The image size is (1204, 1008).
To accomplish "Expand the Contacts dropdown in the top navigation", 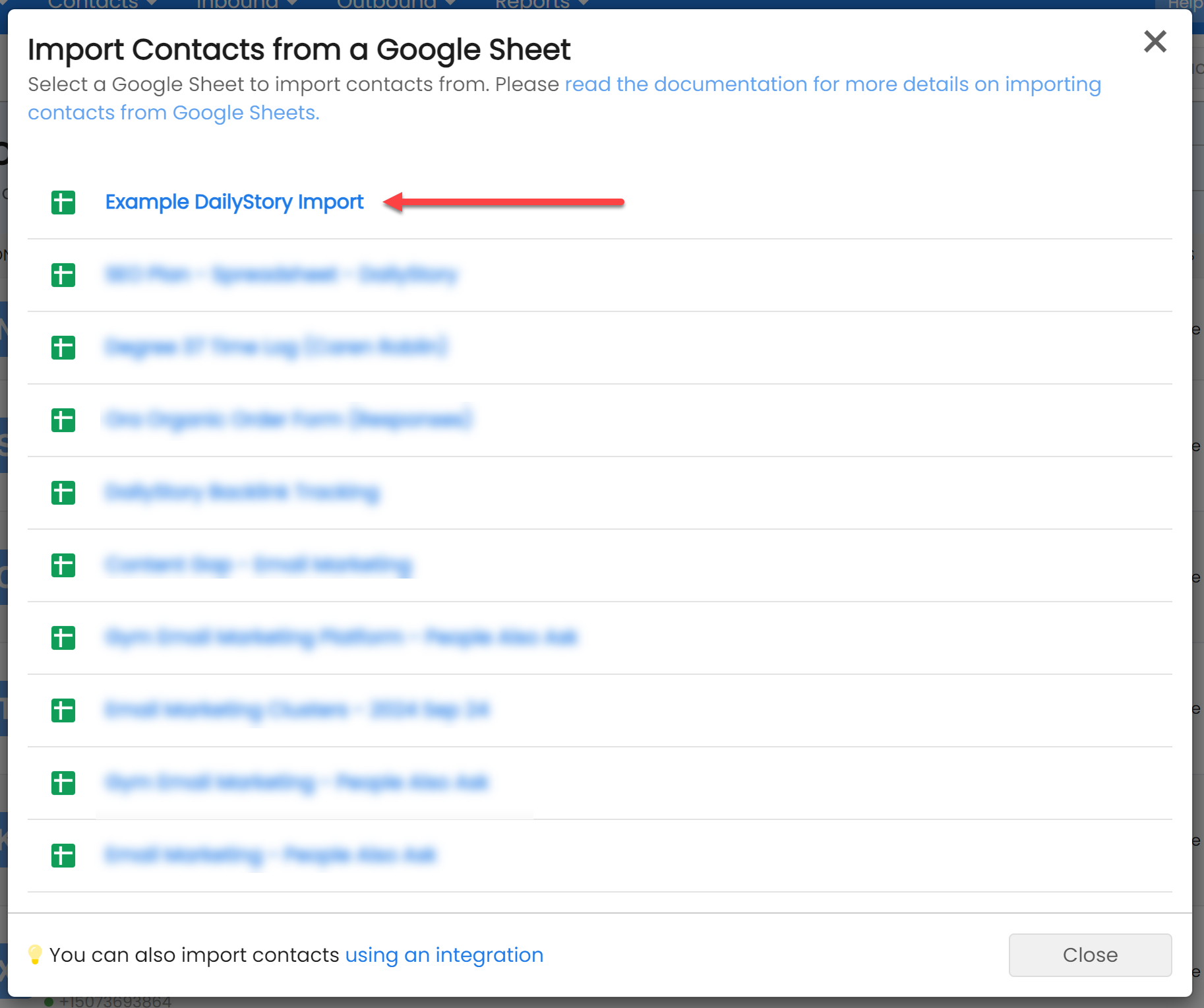I will [102, 4].
